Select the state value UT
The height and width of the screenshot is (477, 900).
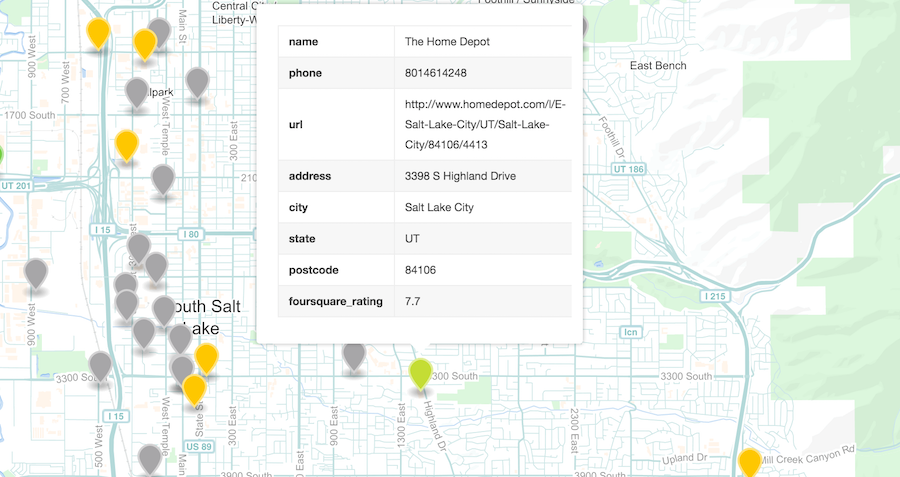point(412,239)
